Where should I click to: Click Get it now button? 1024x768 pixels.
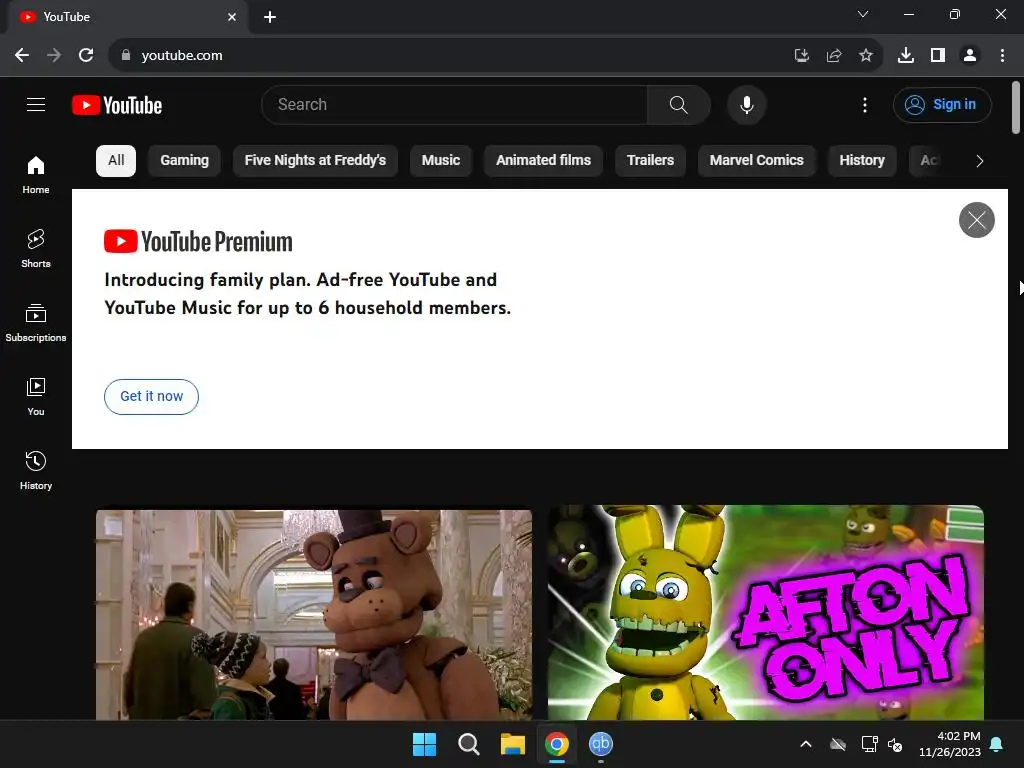coord(152,396)
